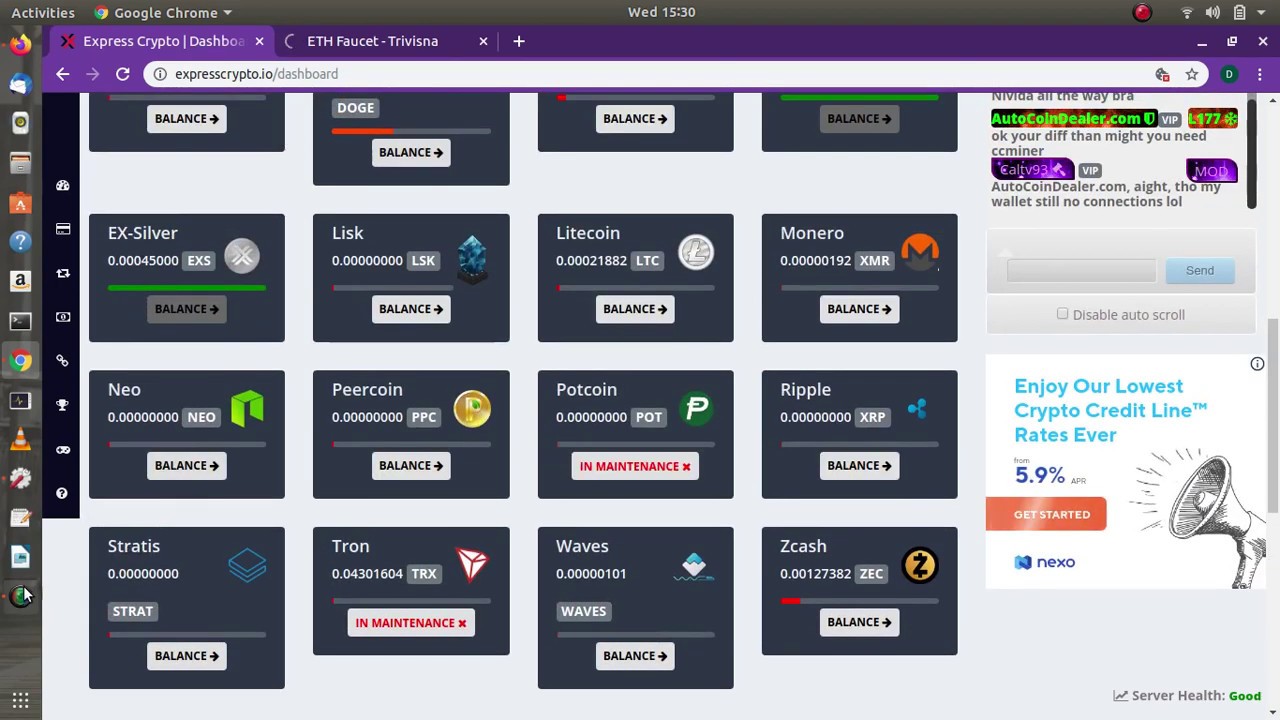Image resolution: width=1280 pixels, height=720 pixels.
Task: Open VLC media player from the dock
Action: click(x=20, y=439)
